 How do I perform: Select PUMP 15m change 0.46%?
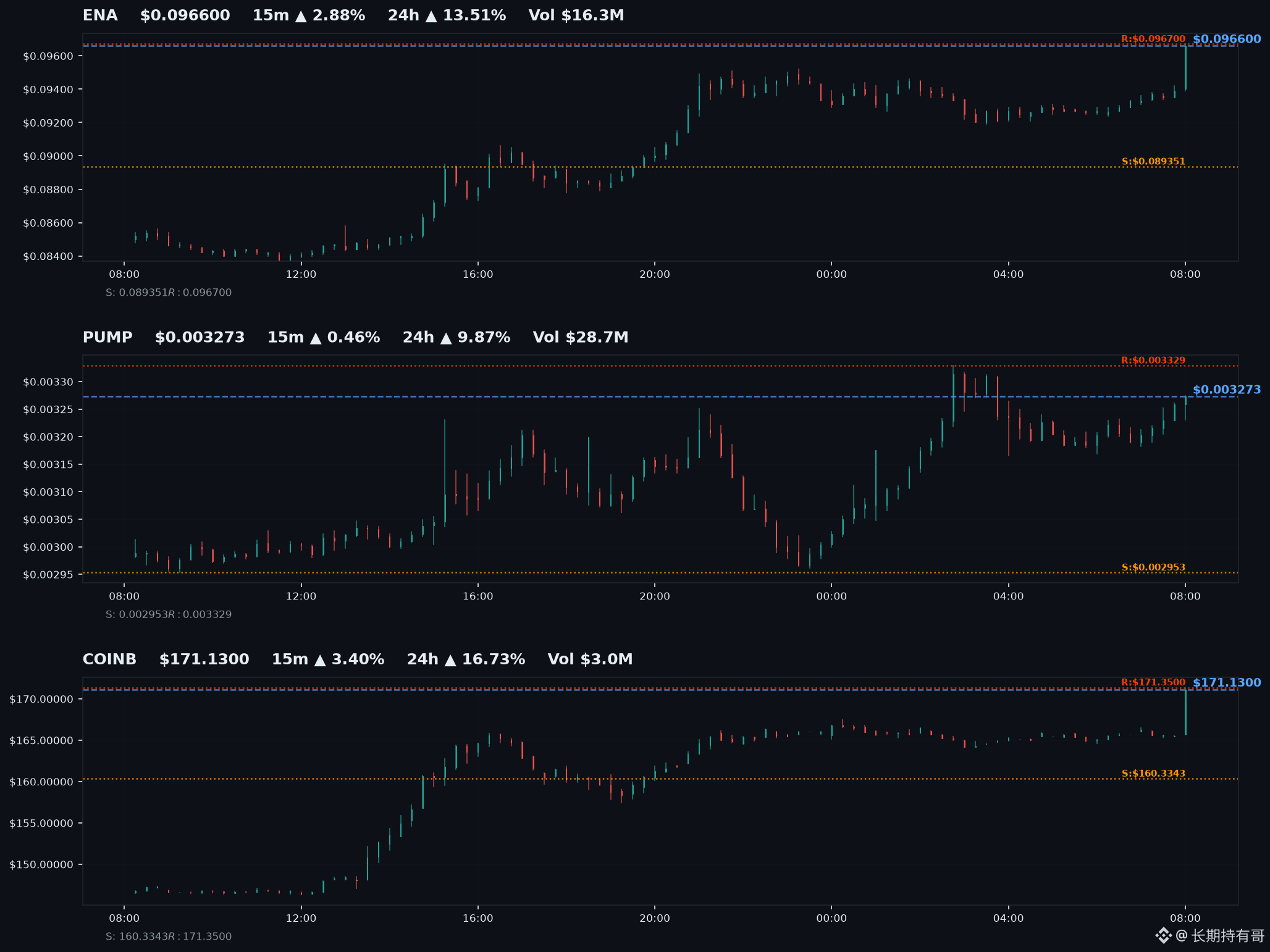[x=324, y=338]
